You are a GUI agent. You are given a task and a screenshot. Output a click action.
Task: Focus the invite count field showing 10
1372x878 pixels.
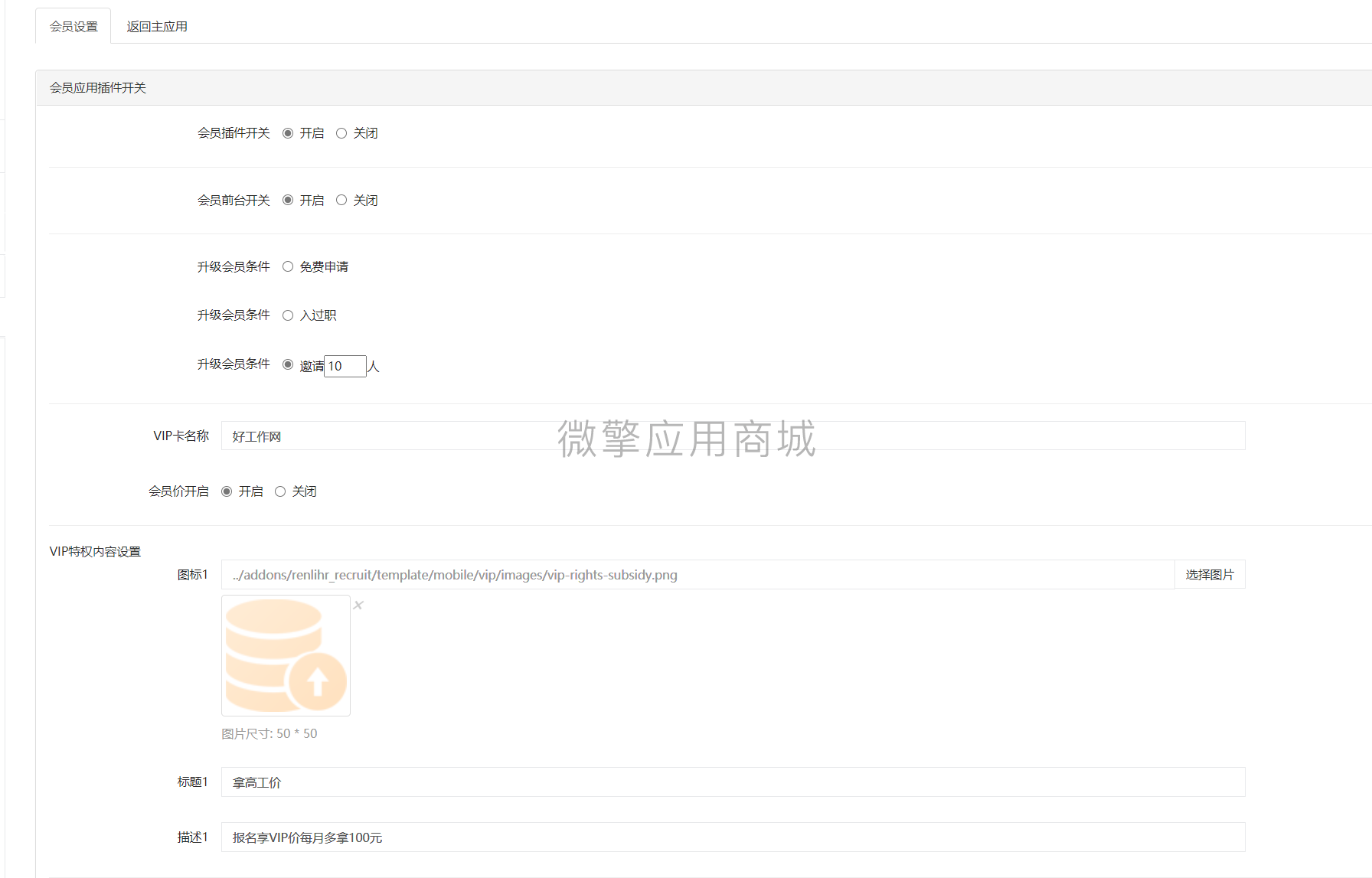tap(345, 366)
